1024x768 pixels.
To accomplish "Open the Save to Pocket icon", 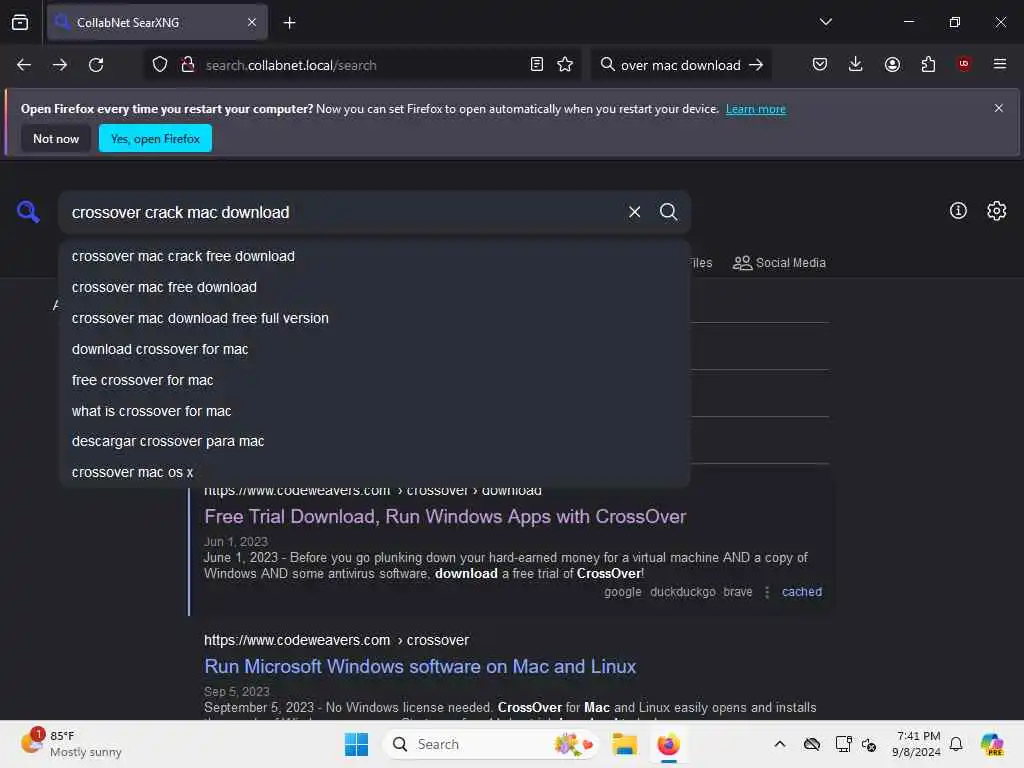I will point(820,64).
